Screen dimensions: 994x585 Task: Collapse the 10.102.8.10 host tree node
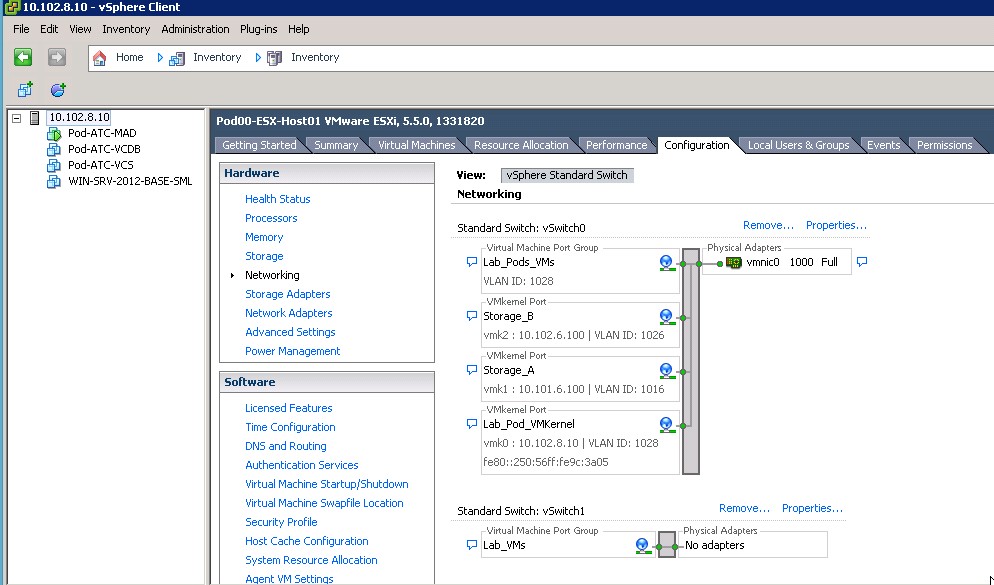[17, 118]
